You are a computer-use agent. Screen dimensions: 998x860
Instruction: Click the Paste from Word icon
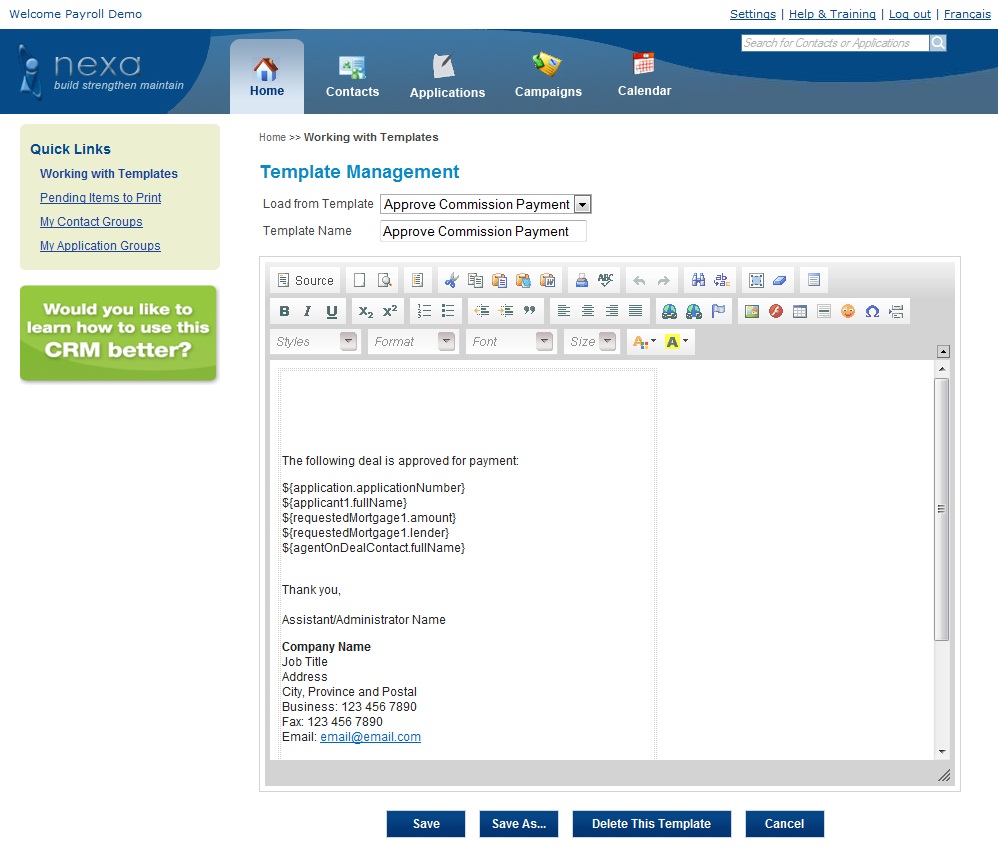(x=548, y=280)
